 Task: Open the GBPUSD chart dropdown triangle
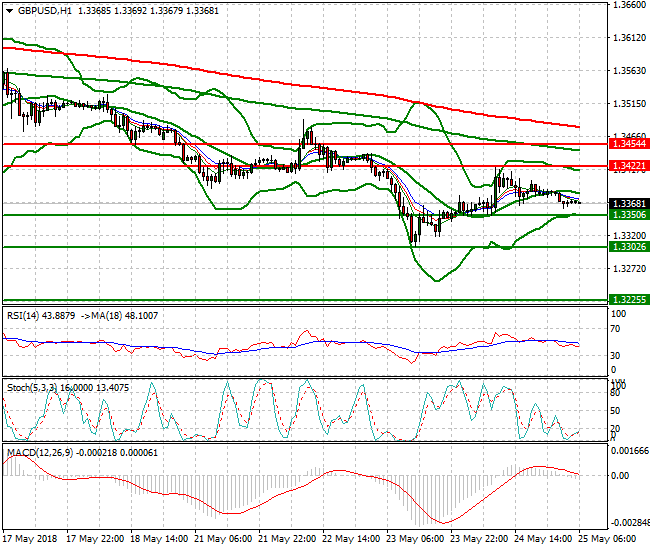(x=9, y=11)
